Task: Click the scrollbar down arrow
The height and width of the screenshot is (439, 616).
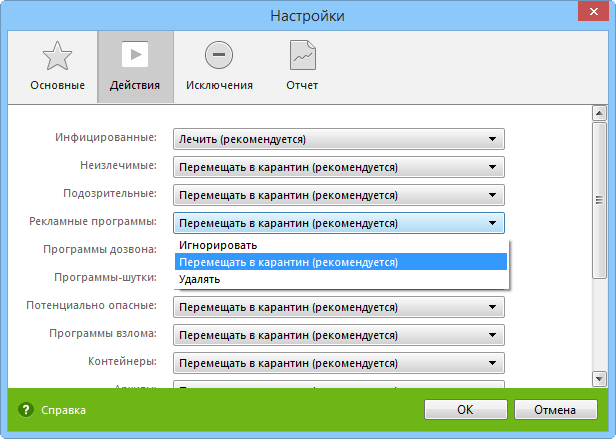Action: click(x=599, y=379)
